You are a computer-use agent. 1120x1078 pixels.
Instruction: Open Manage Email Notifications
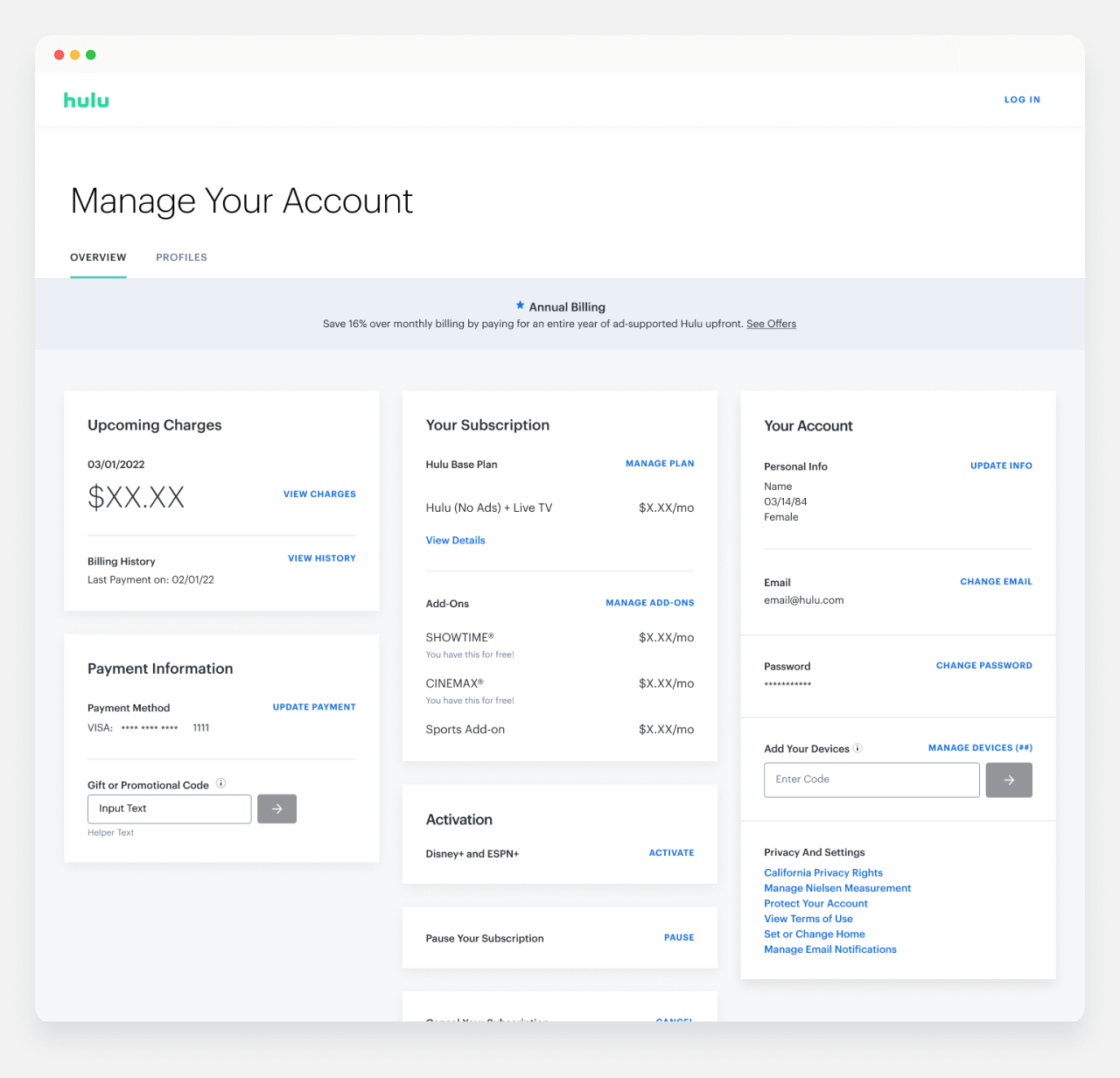pyautogui.click(x=830, y=949)
